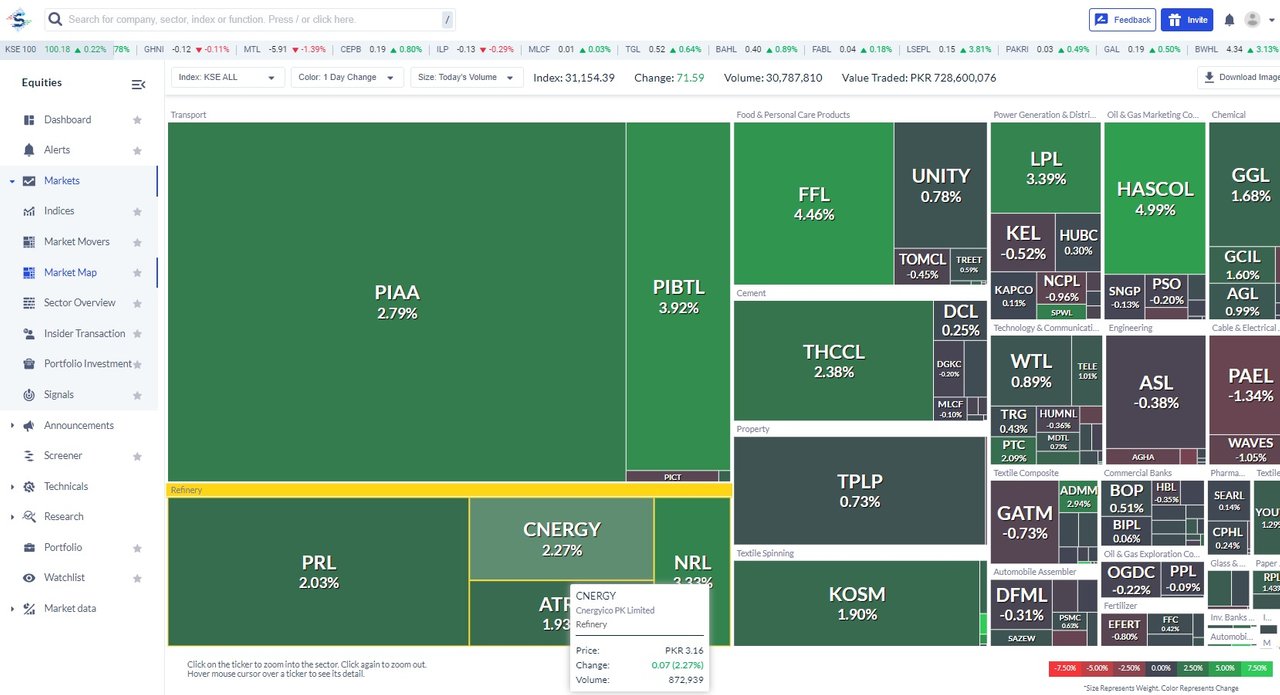Click the Alerts bell sidebar icon

point(29,150)
